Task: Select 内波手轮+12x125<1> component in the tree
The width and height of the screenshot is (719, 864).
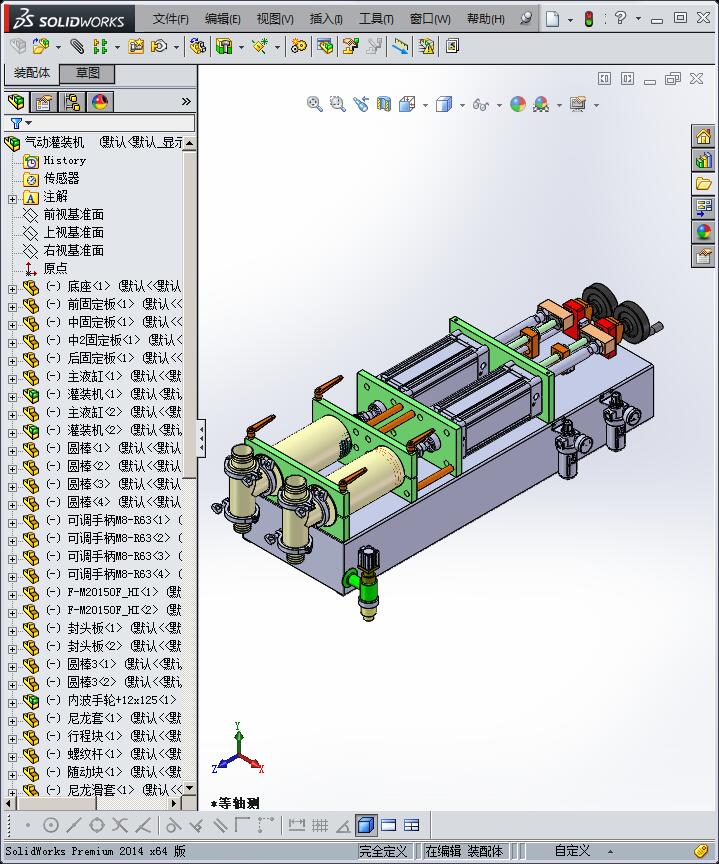Action: pos(121,700)
